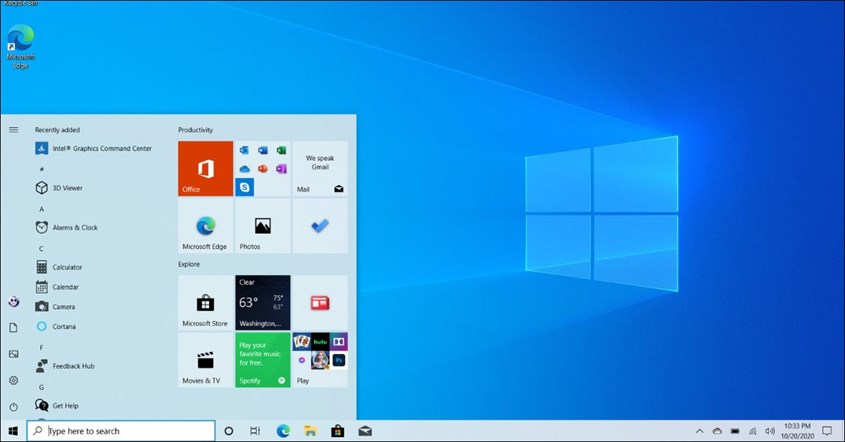This screenshot has width=845, height=442.
Task: Open the Office tile
Action: tap(205, 168)
